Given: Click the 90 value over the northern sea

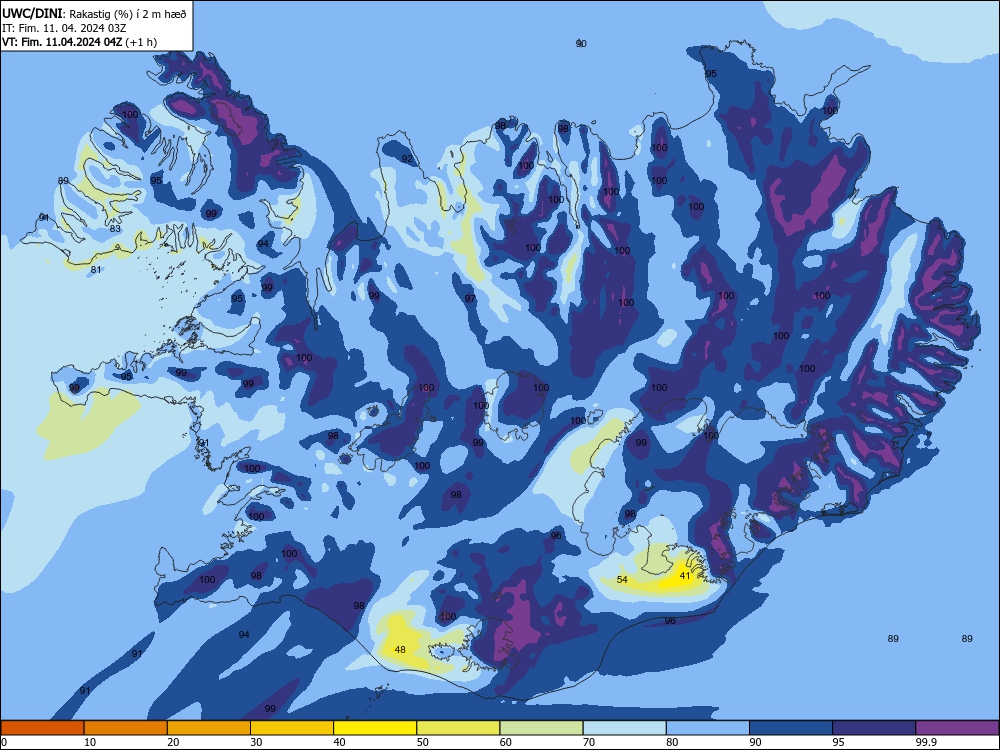Looking at the screenshot, I should (x=581, y=43).
